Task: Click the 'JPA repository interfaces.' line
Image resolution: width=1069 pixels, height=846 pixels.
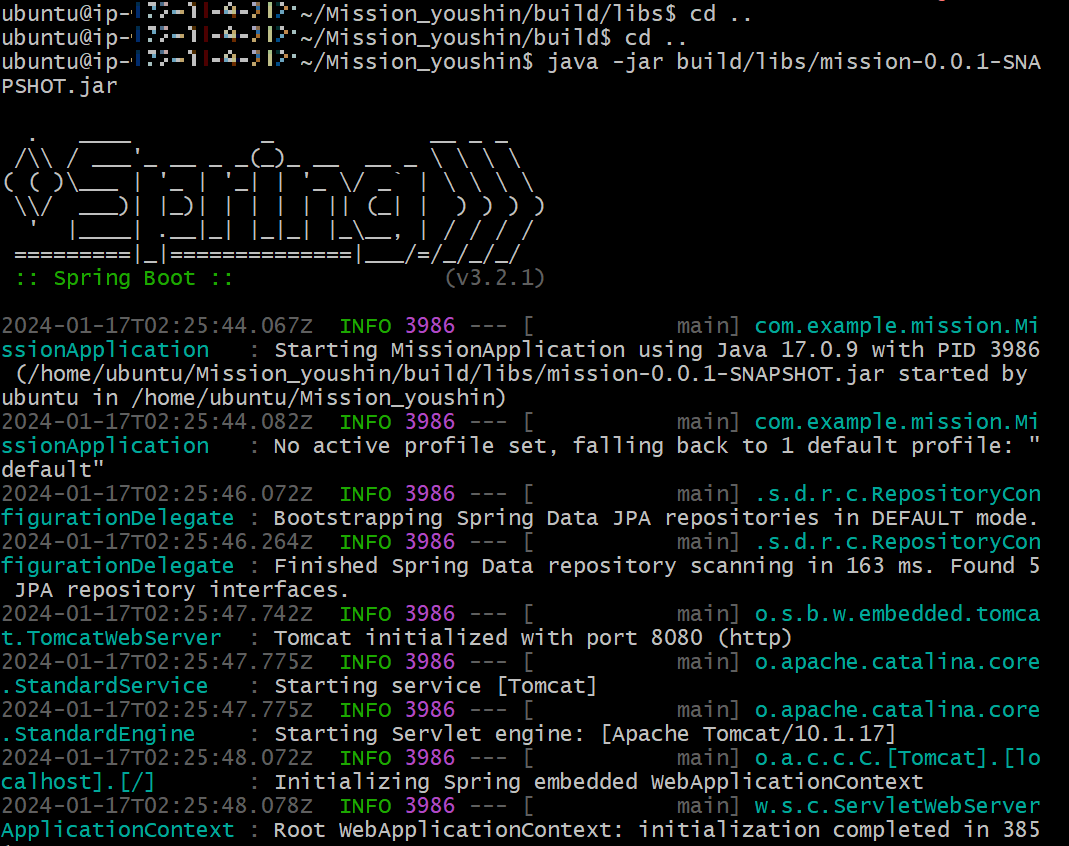Action: (182, 590)
